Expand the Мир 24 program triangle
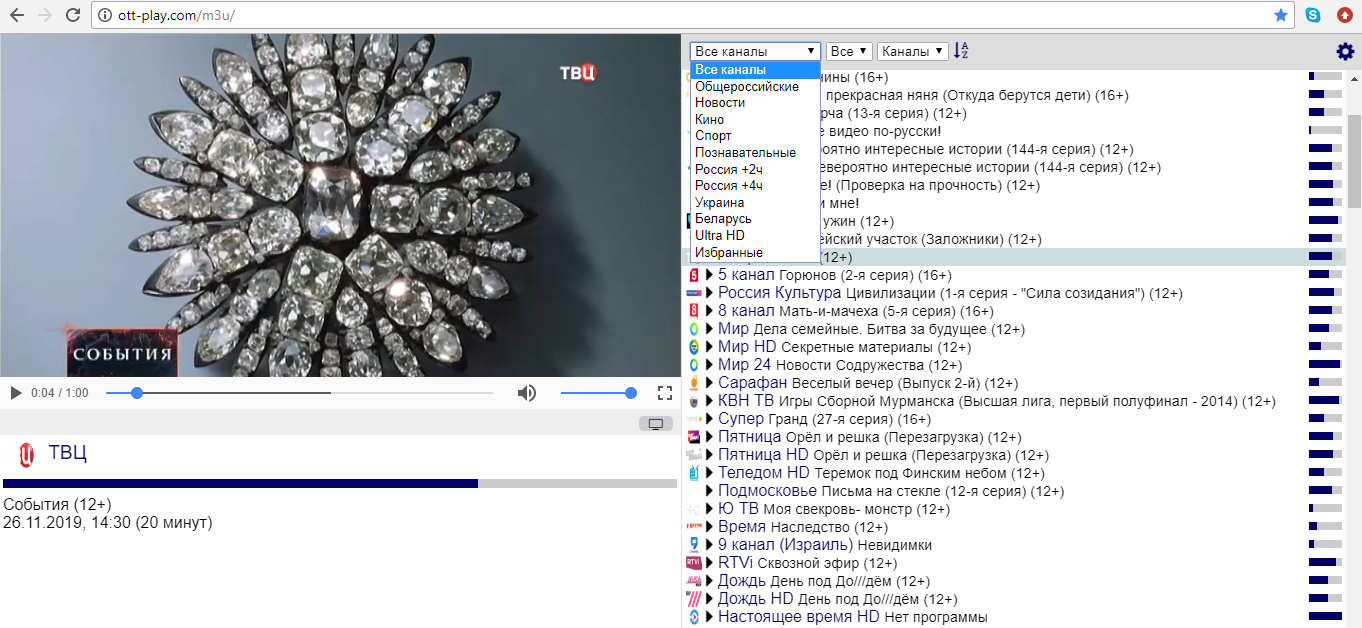 pos(709,365)
